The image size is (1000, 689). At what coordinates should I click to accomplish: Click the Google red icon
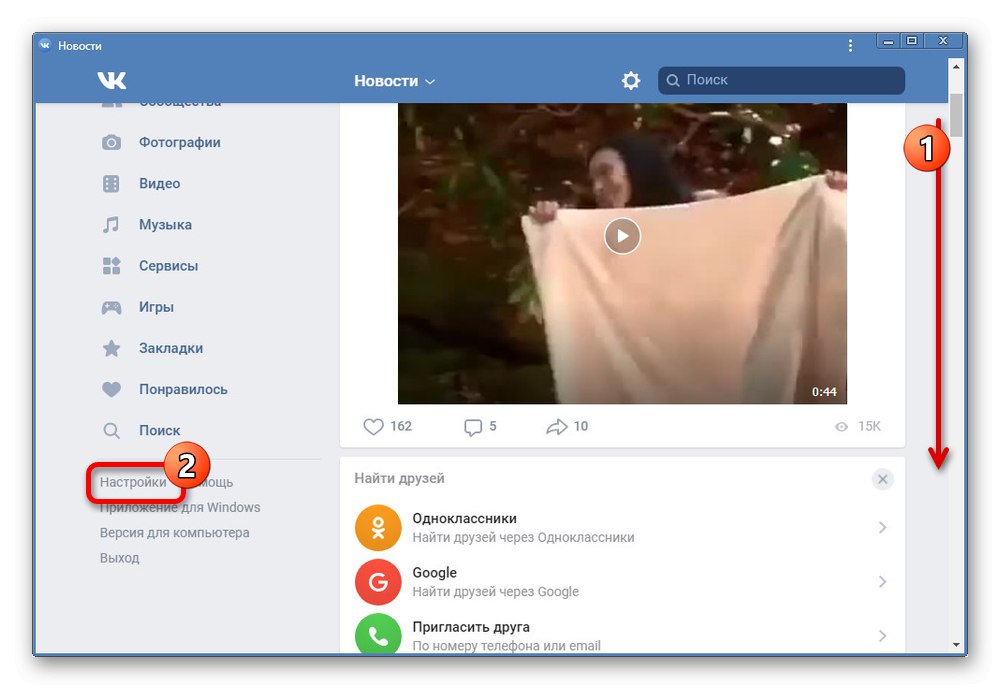click(378, 582)
